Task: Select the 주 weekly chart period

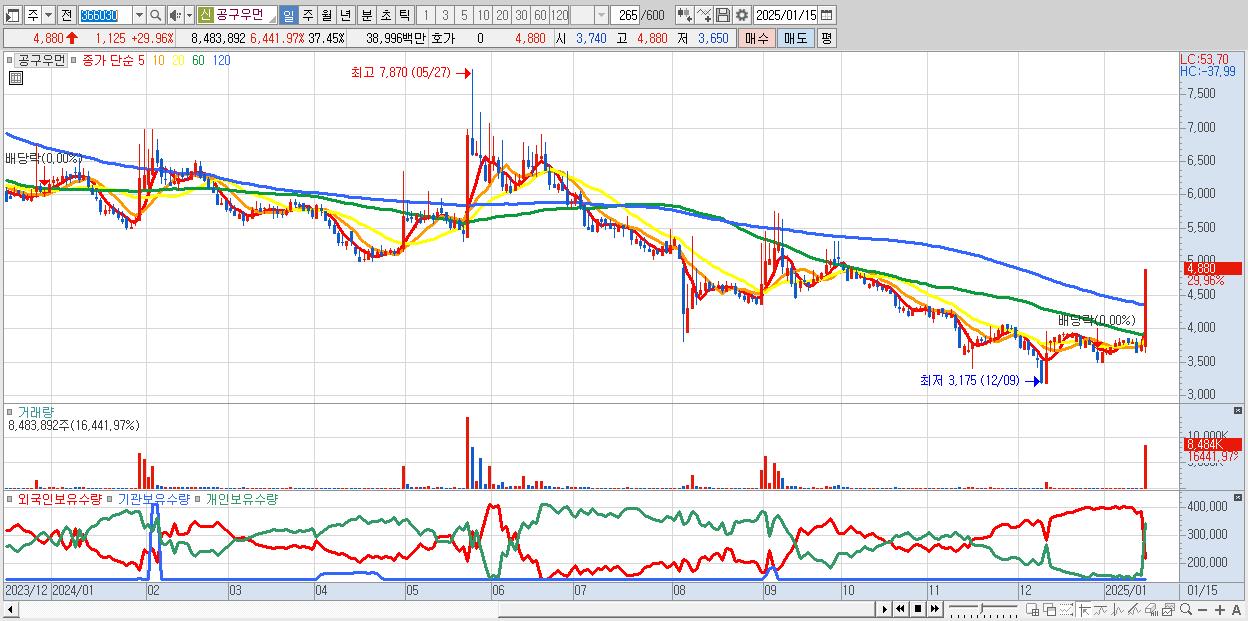Action: [307, 15]
